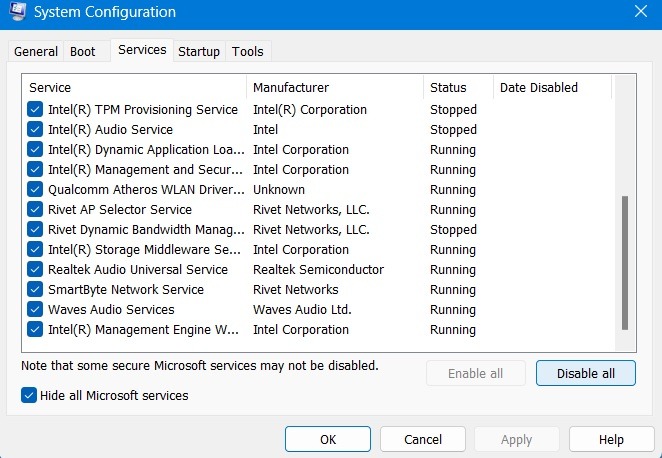Screen dimensions: 662x458
Task: Select Rivet AP Selector Service name text
Action: [x=120, y=209]
